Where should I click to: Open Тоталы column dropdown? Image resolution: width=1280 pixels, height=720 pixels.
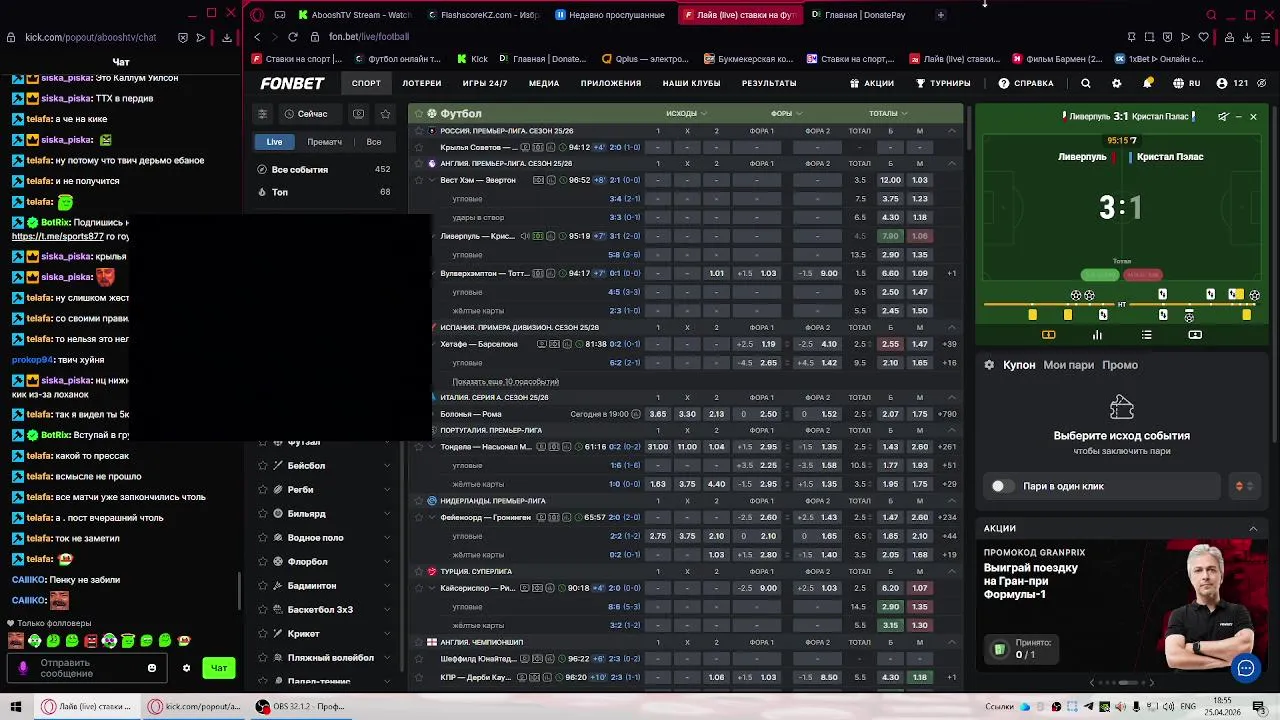(888, 114)
